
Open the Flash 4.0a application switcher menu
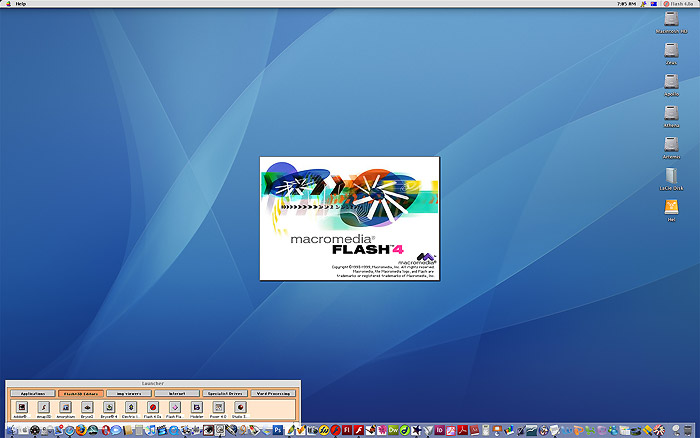pos(679,4)
